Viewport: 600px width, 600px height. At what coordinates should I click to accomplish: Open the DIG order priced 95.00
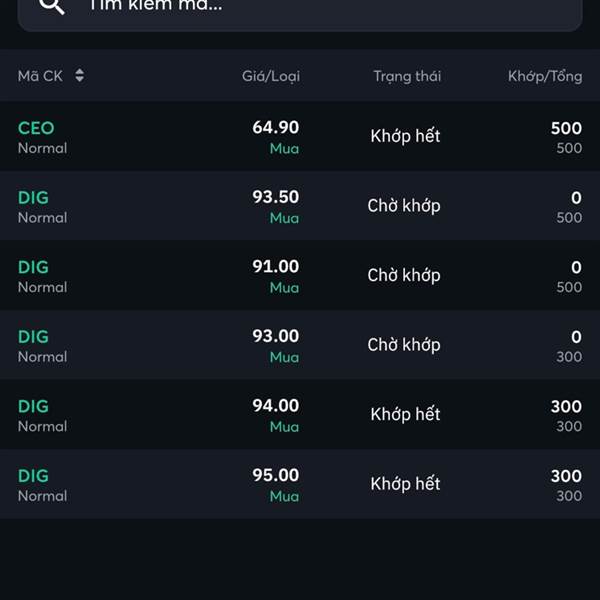300,484
